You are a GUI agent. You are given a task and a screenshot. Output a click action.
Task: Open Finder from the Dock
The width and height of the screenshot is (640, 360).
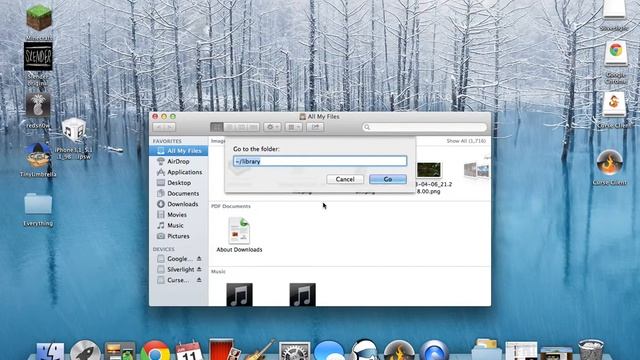50,351
